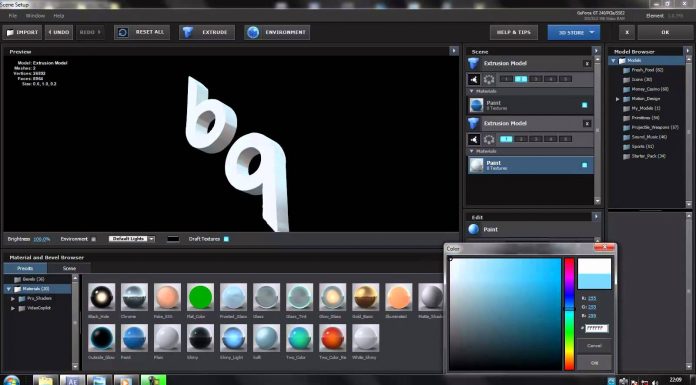The height and width of the screenshot is (385, 696).
Task: Select the White_Shiny material preset
Action: tap(366, 337)
